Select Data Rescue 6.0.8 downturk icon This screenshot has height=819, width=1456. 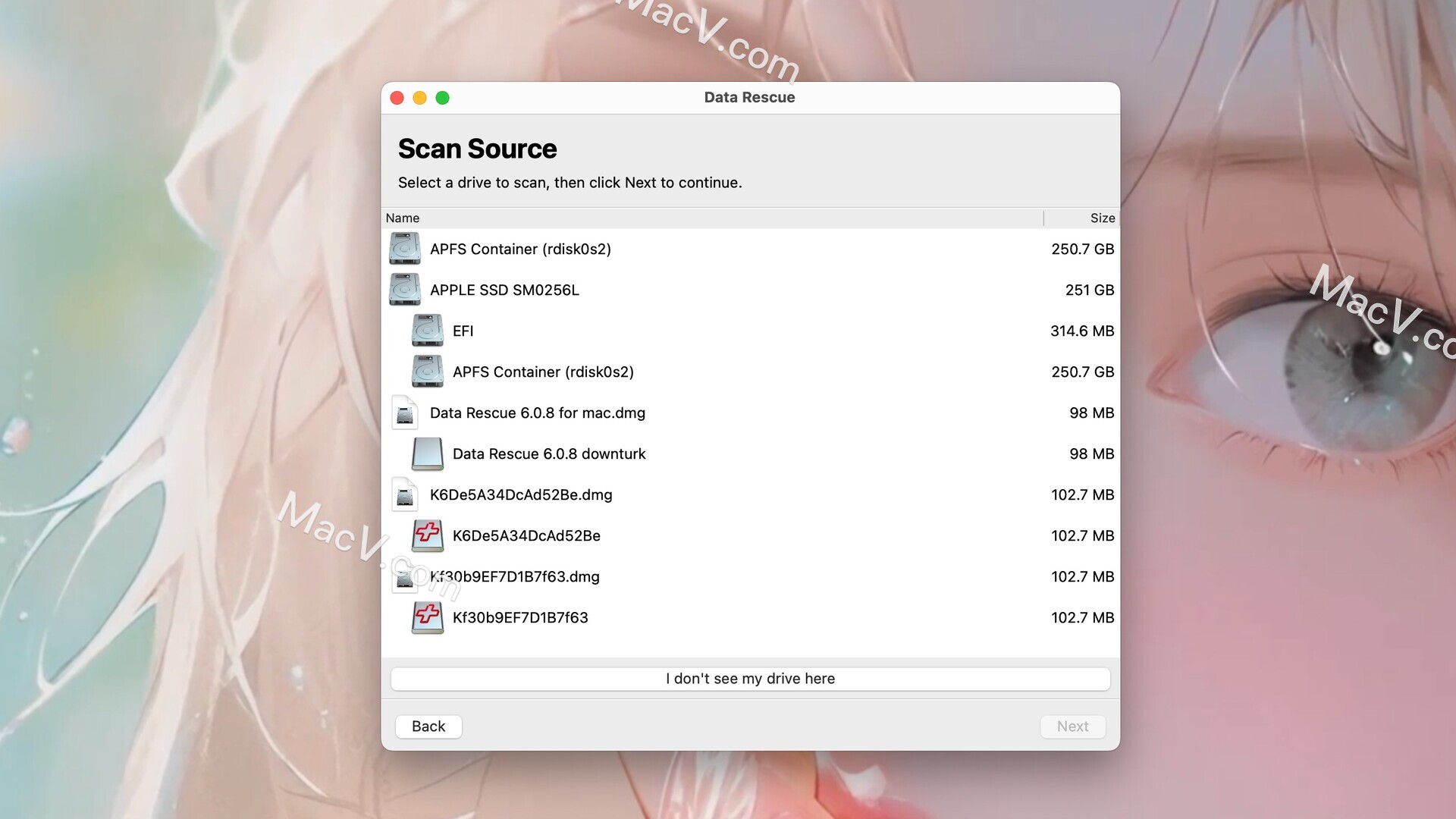click(427, 453)
